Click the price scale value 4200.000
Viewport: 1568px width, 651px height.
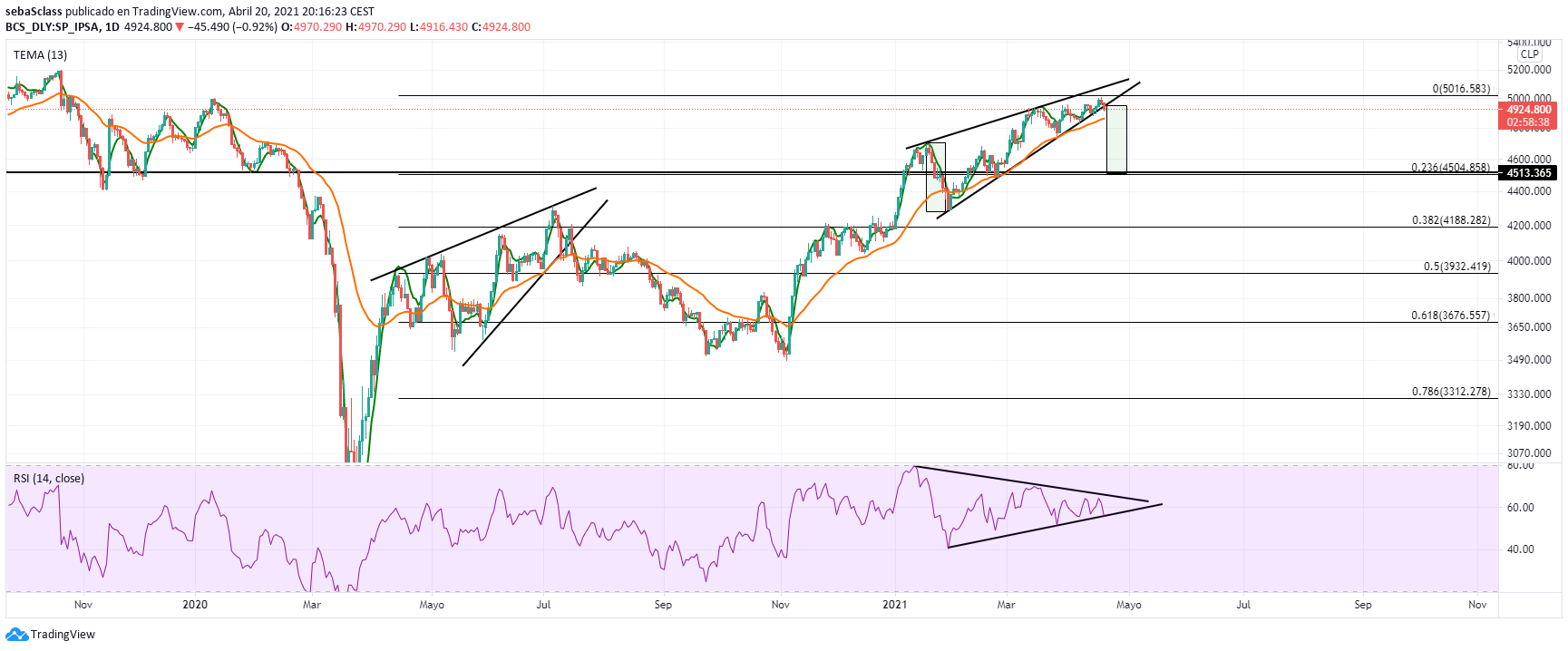coord(1529,226)
